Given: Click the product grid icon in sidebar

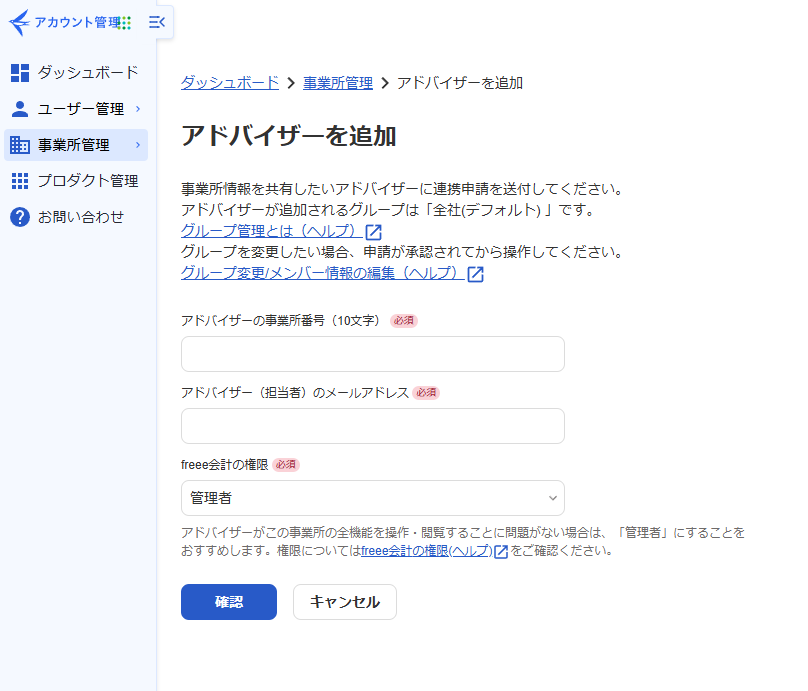Looking at the screenshot, I should (20, 181).
